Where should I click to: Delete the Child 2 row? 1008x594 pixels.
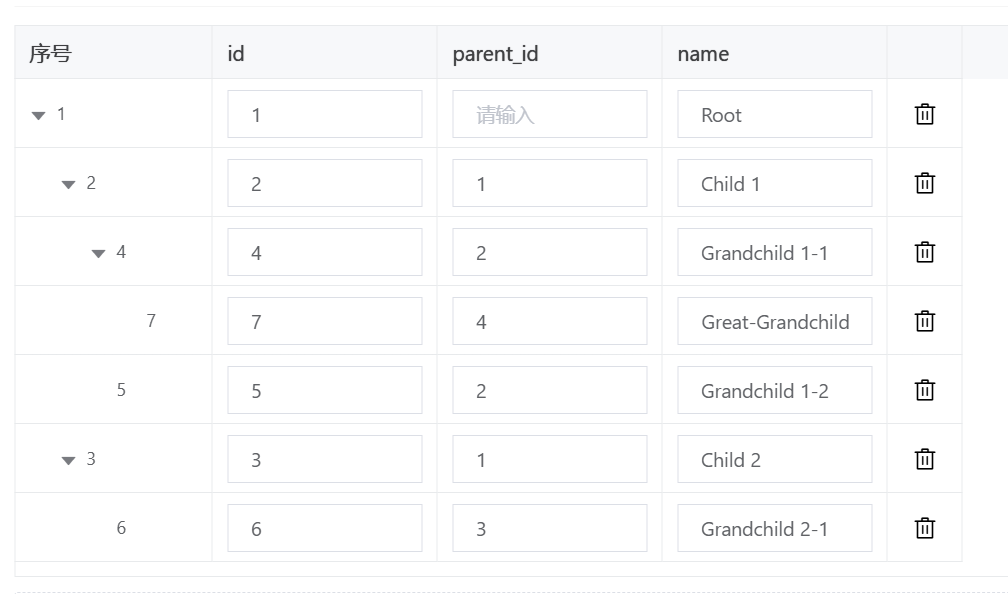(x=925, y=459)
